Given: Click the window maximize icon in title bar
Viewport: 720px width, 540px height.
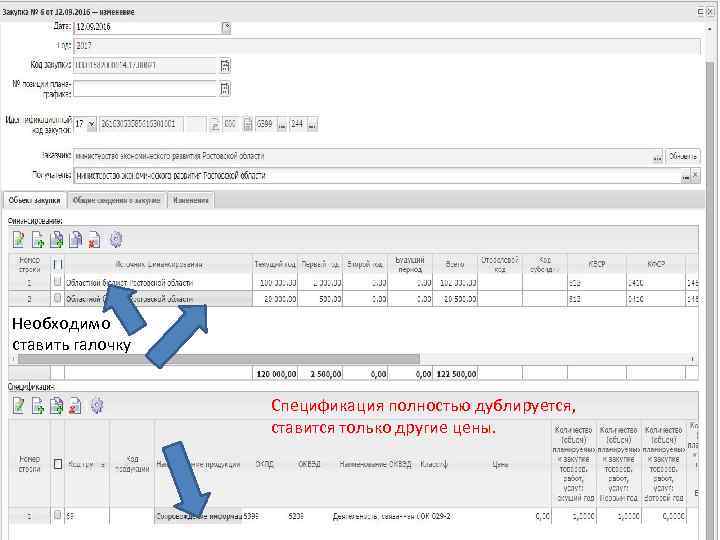Looking at the screenshot, I should point(701,12).
